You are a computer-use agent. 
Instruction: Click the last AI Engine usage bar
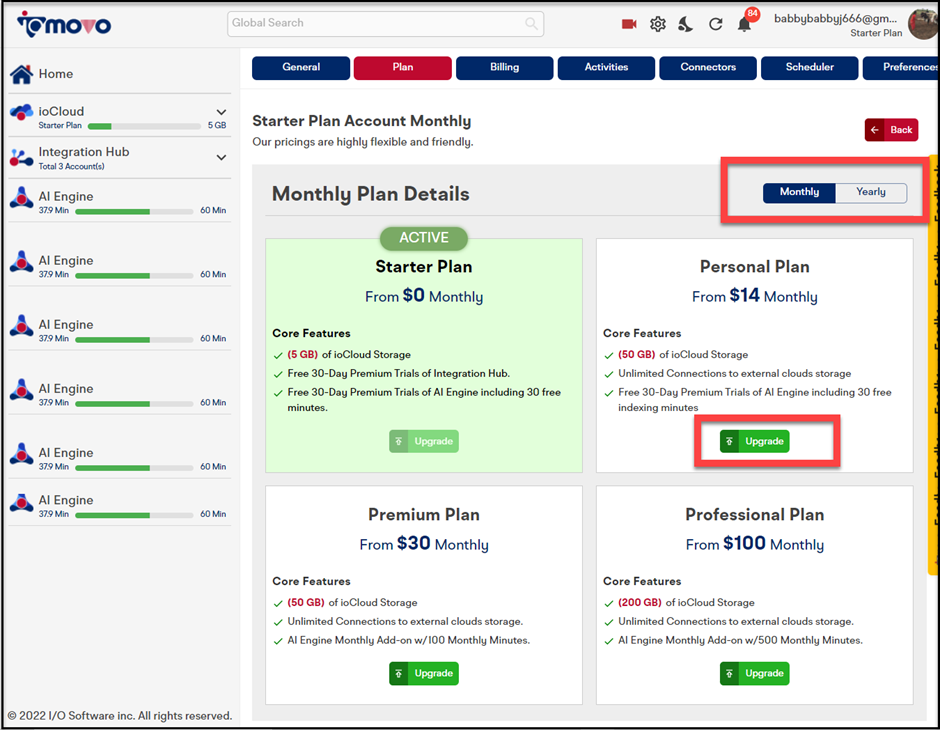pos(134,515)
